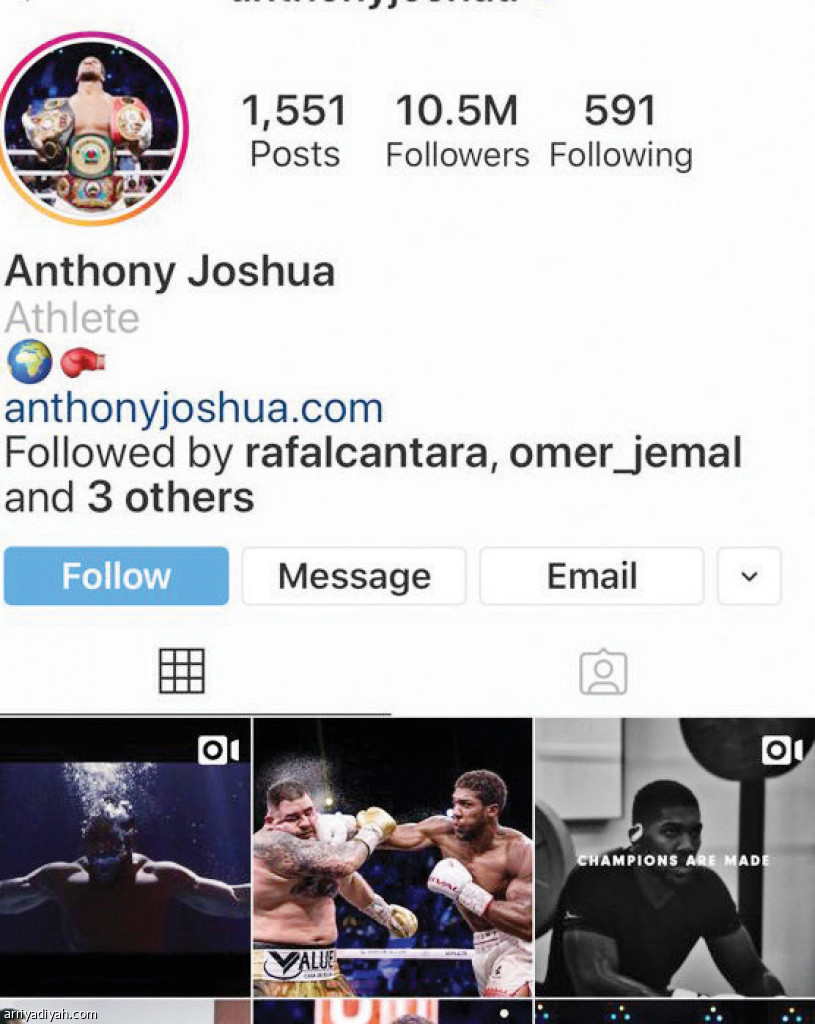
Task: Open the anthonyjoshua.com website link
Action: tap(194, 408)
